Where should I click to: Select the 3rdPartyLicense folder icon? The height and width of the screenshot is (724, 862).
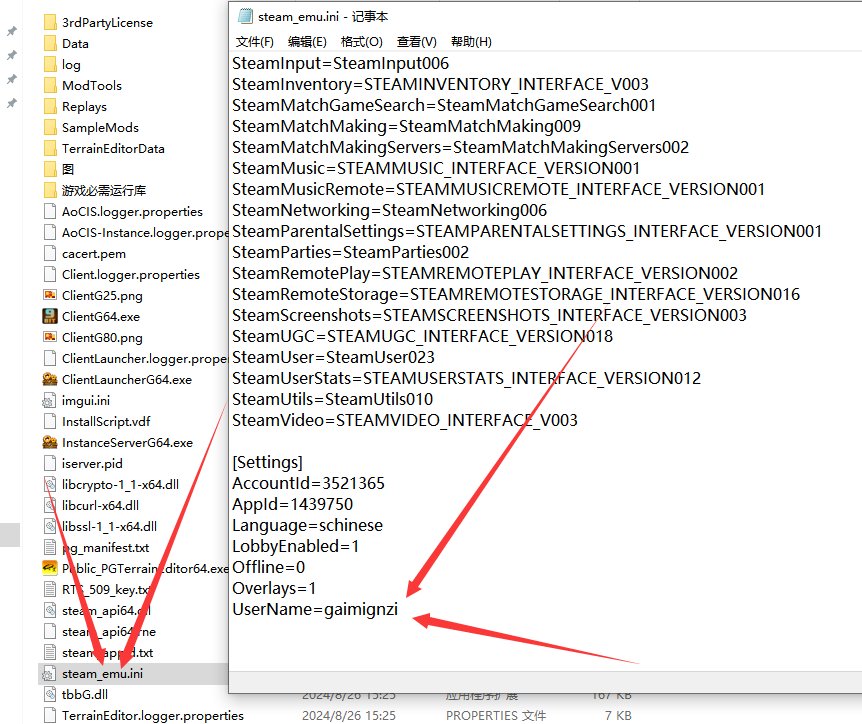click(50, 22)
